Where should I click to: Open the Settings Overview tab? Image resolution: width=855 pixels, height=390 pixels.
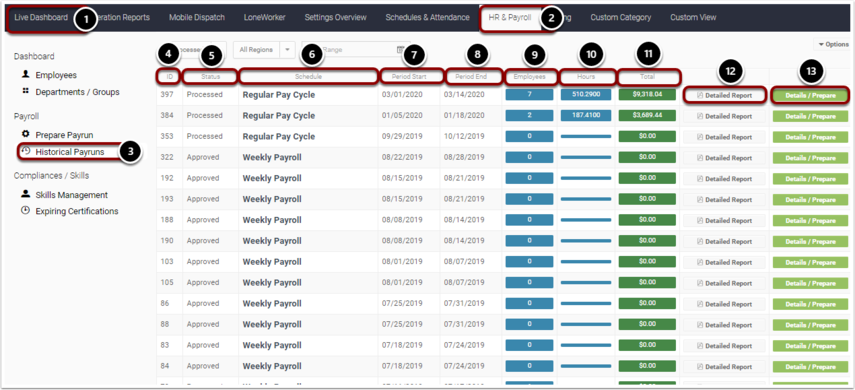tap(335, 17)
